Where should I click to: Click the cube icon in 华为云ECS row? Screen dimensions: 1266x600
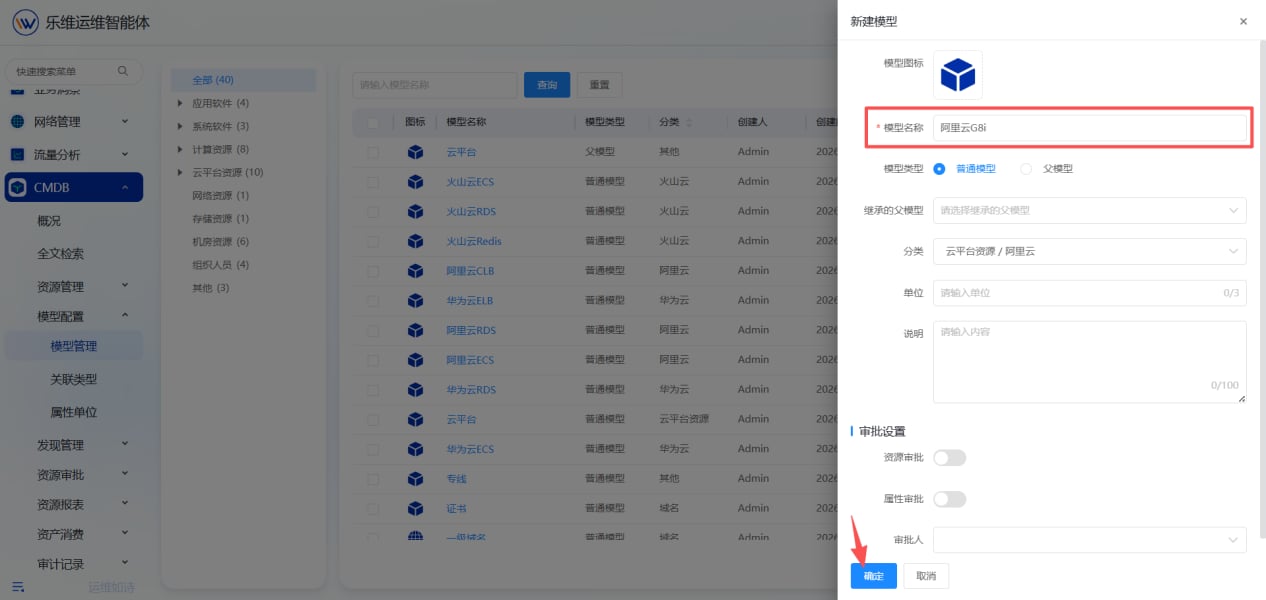click(415, 449)
